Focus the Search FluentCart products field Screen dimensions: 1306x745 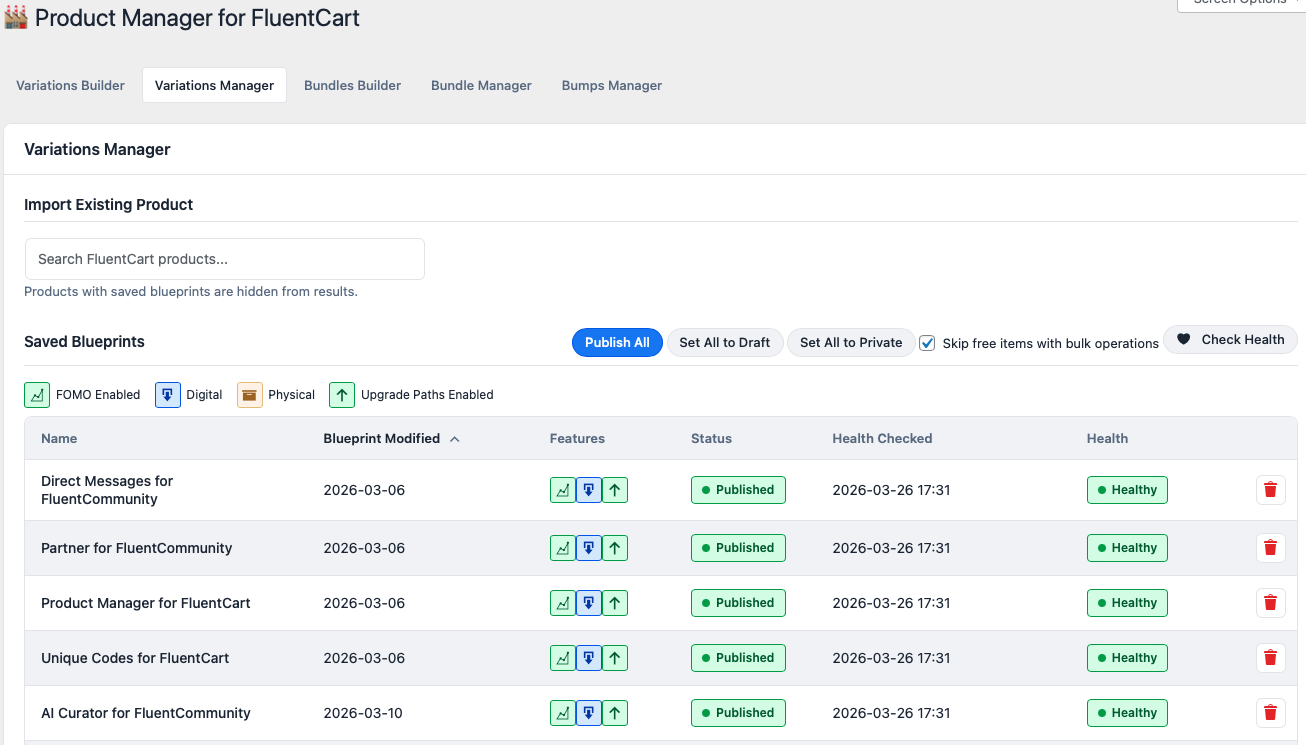(225, 259)
